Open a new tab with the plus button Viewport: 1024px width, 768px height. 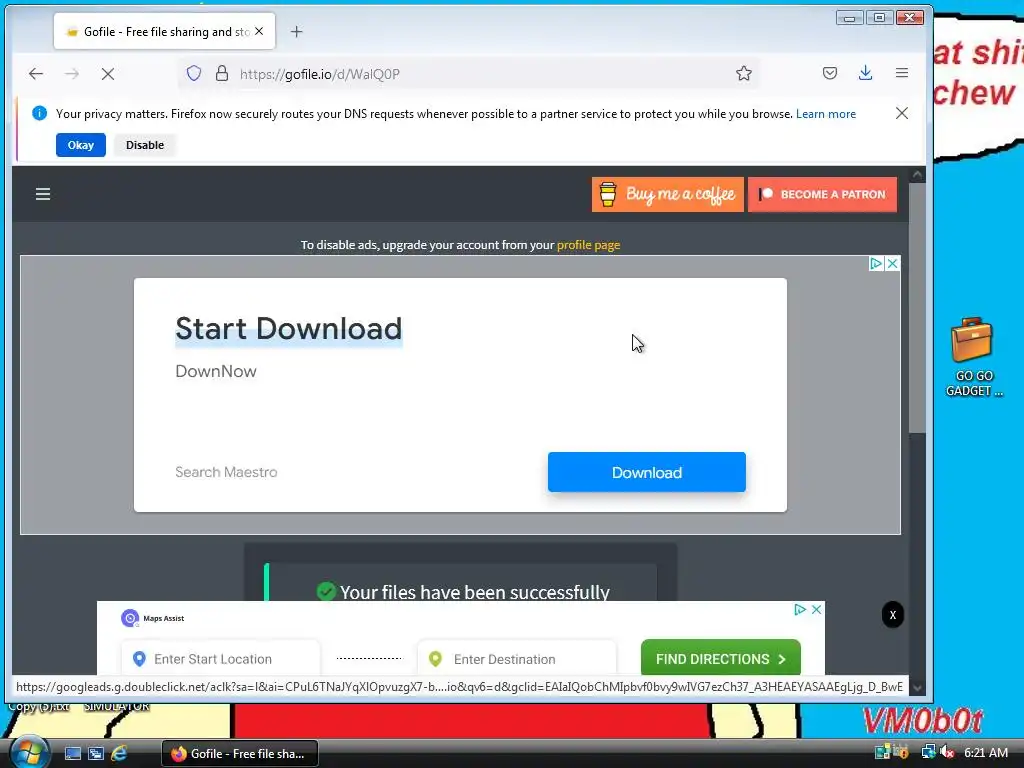296,31
